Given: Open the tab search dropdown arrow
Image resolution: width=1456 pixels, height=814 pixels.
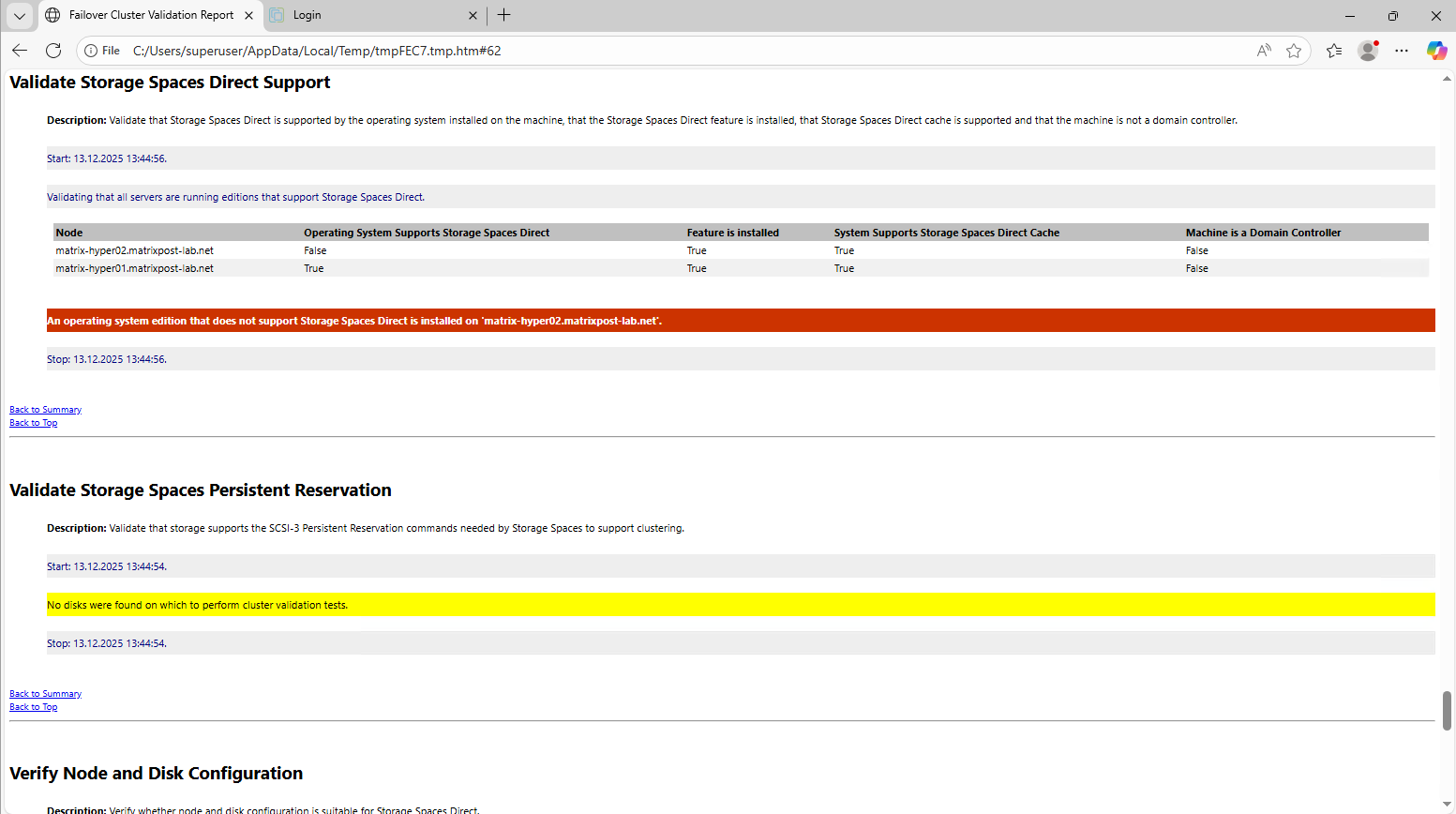Looking at the screenshot, I should 20,15.
